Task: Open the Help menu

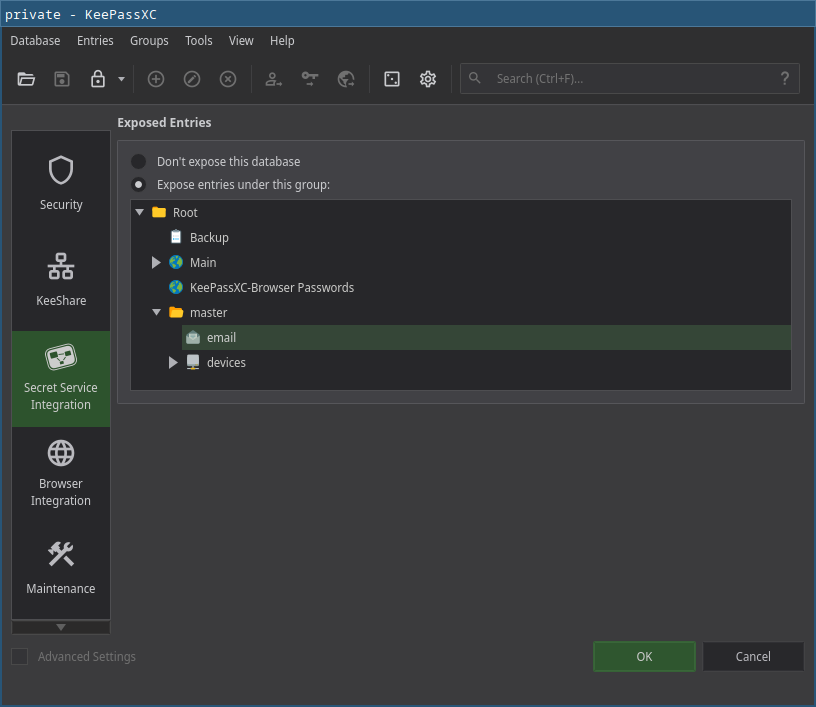Action: 282,41
